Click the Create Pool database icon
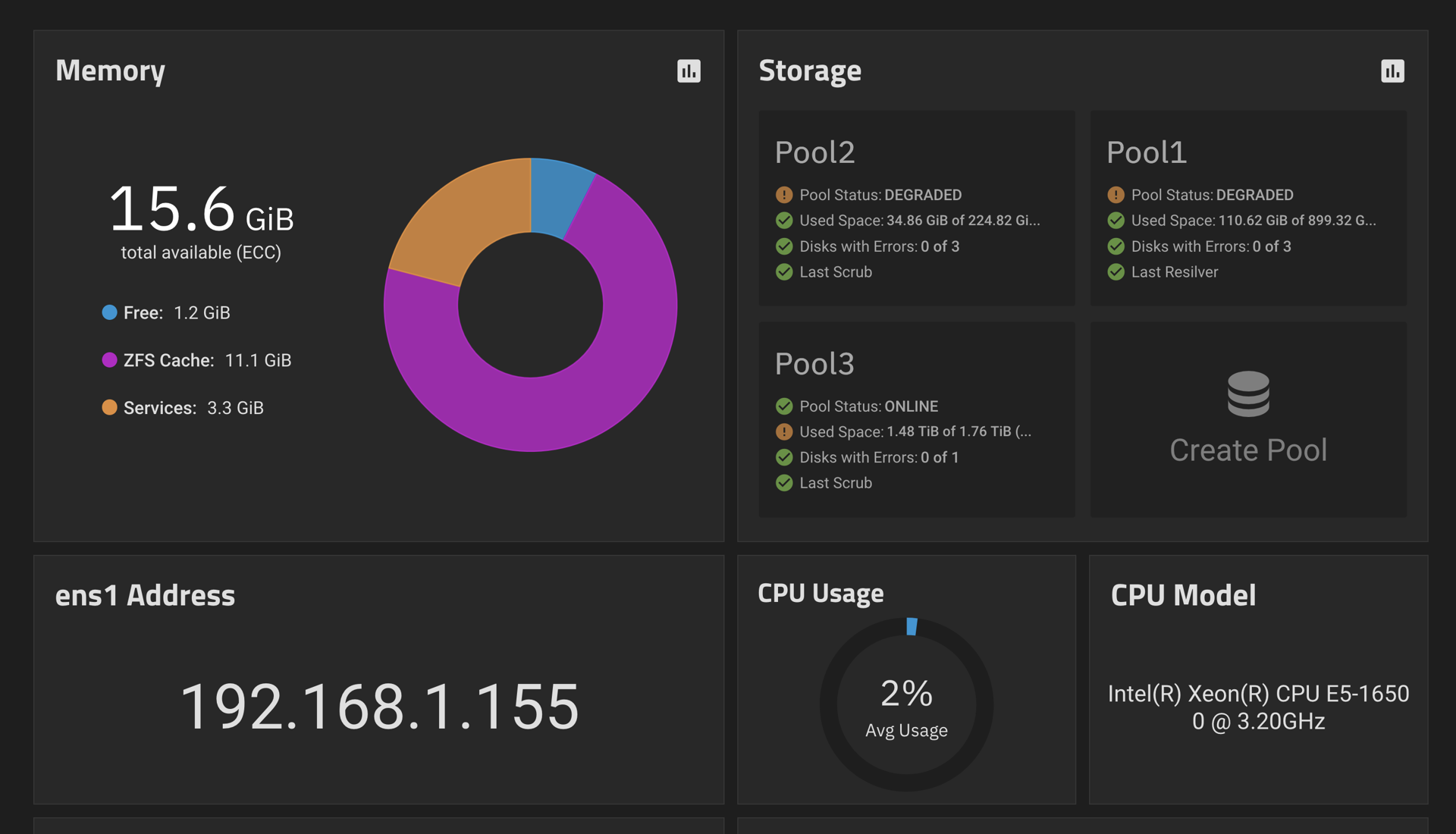1456x834 pixels. point(1248,393)
